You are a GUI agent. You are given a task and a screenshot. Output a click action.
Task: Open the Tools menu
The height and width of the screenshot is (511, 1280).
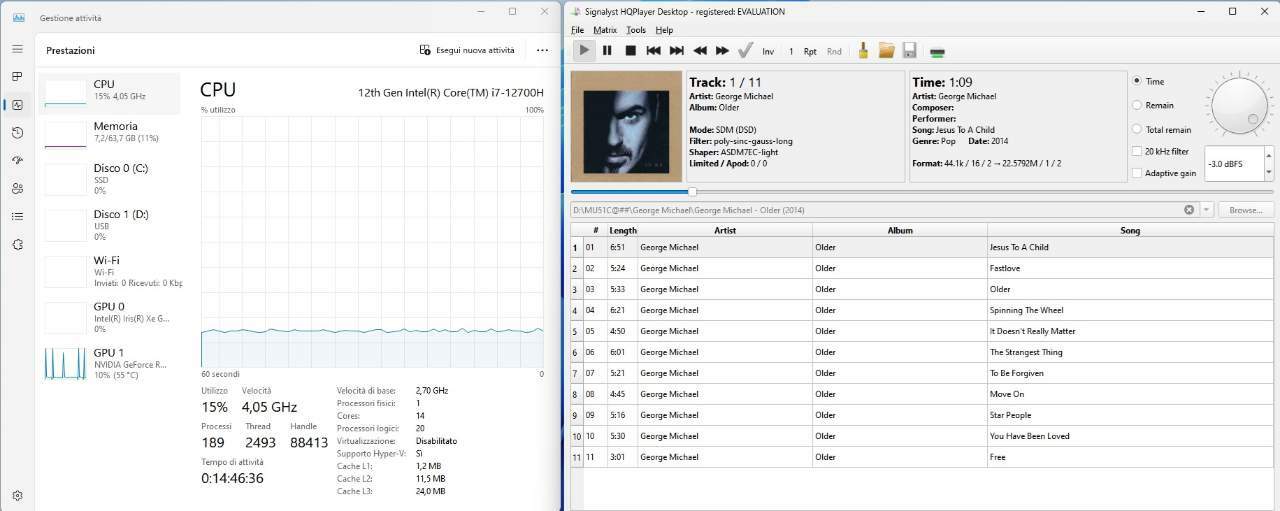pyautogui.click(x=636, y=30)
